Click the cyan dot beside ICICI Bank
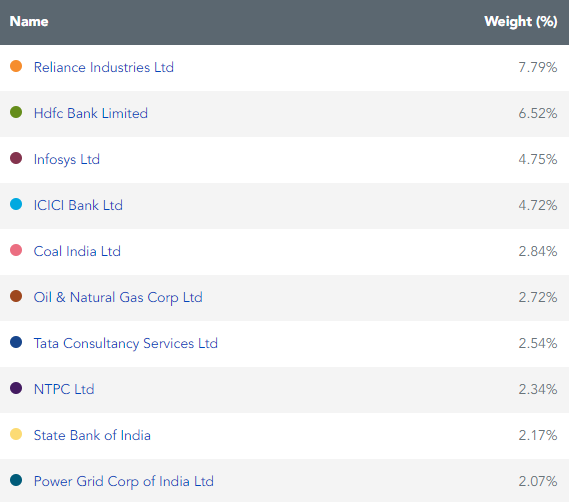569x502 pixels. (x=16, y=204)
